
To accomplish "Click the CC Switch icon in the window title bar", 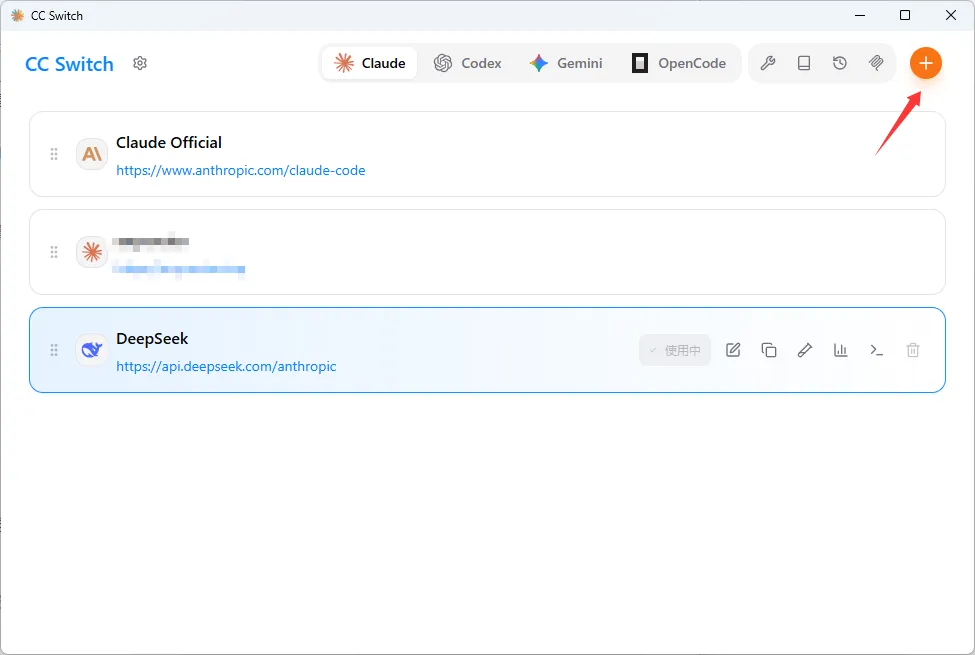I will 17,16.
